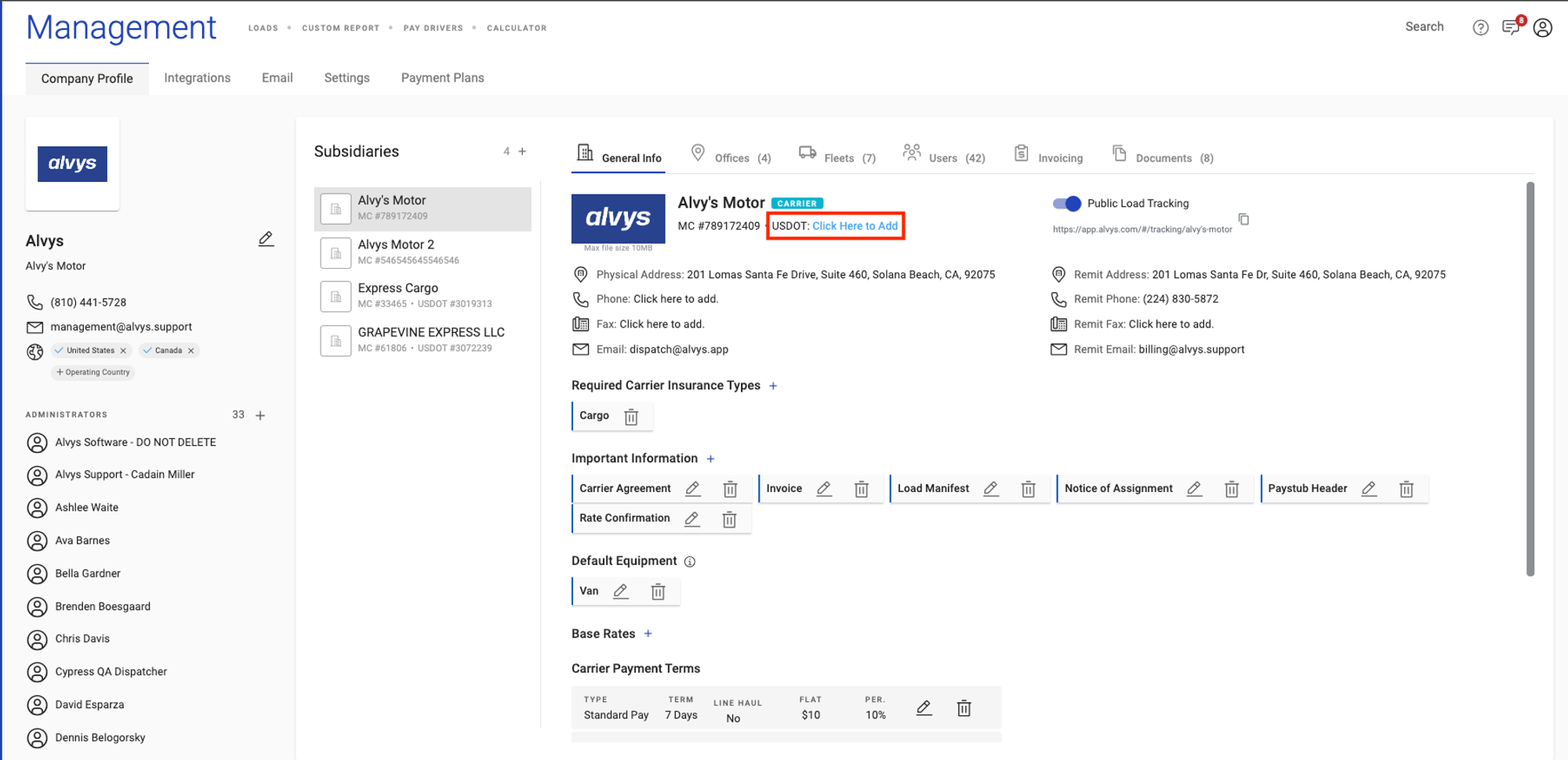Click USDOT Click Here to Add link
This screenshot has height=760, width=1568.
(x=855, y=226)
